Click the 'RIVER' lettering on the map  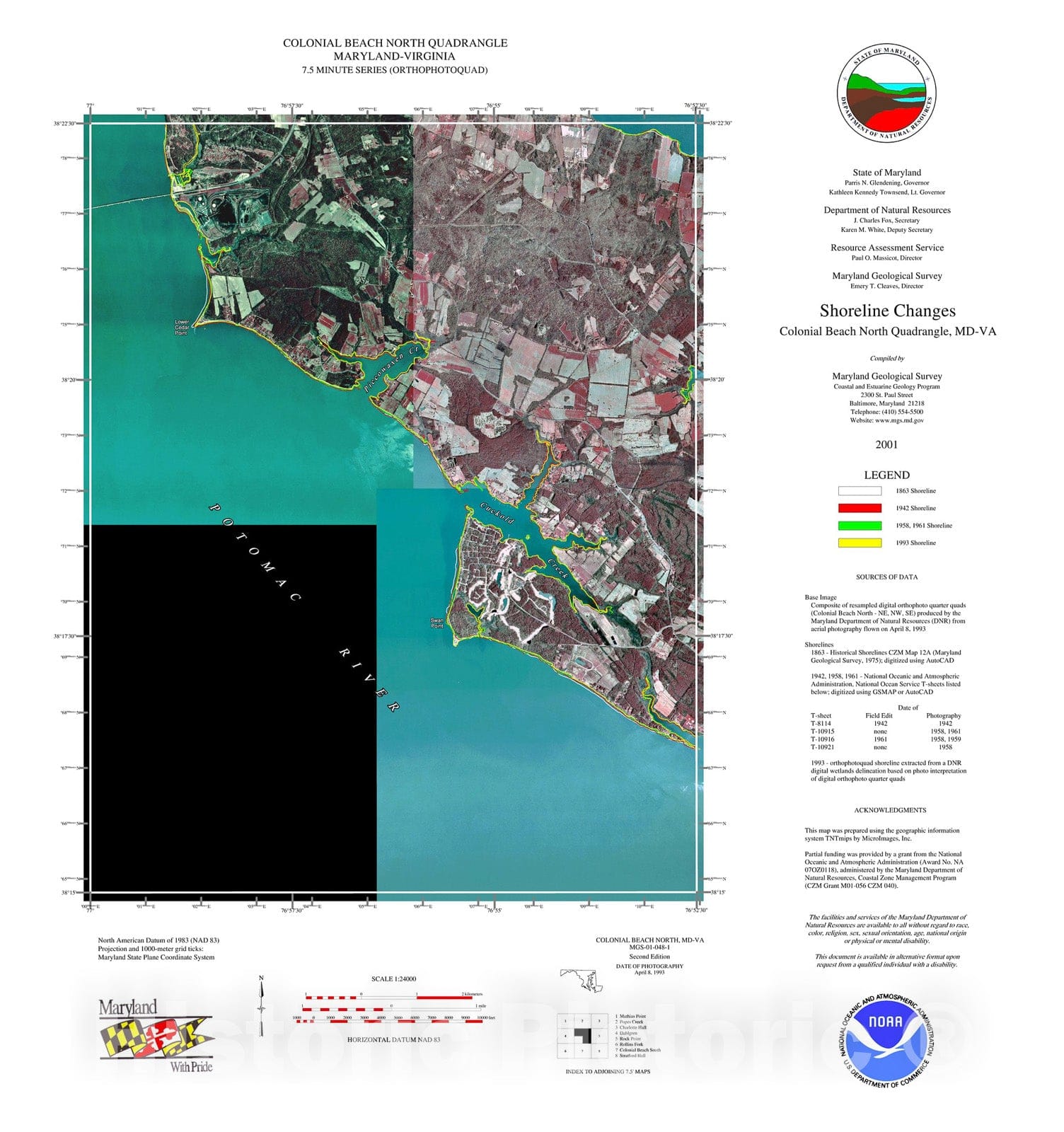370,680
